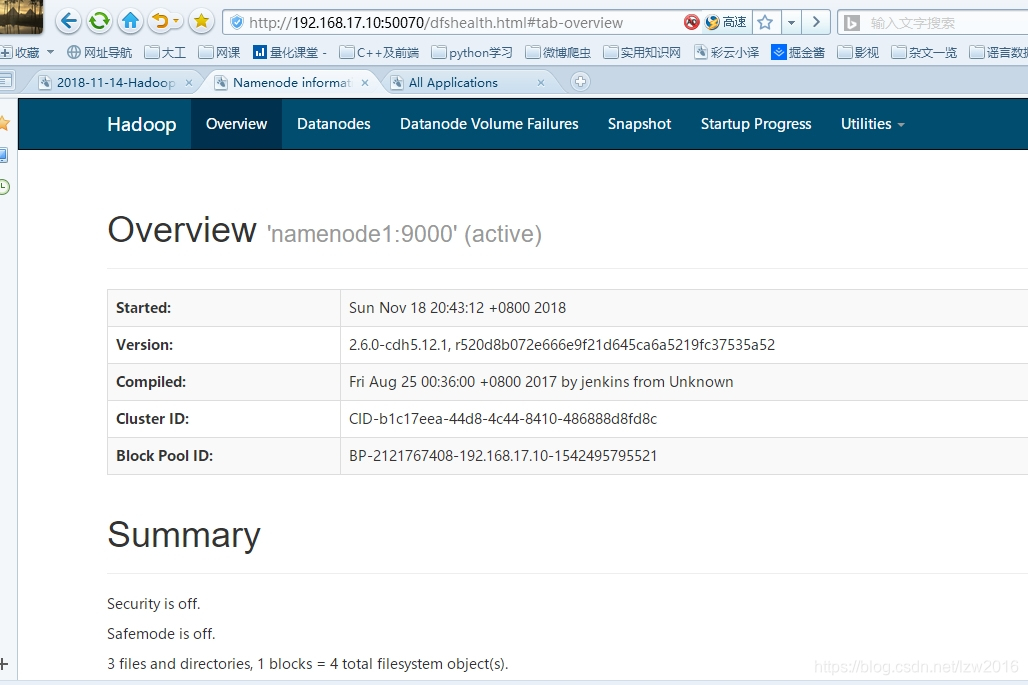Click the Bing search engine icon
The width and height of the screenshot is (1028, 685).
(851, 23)
